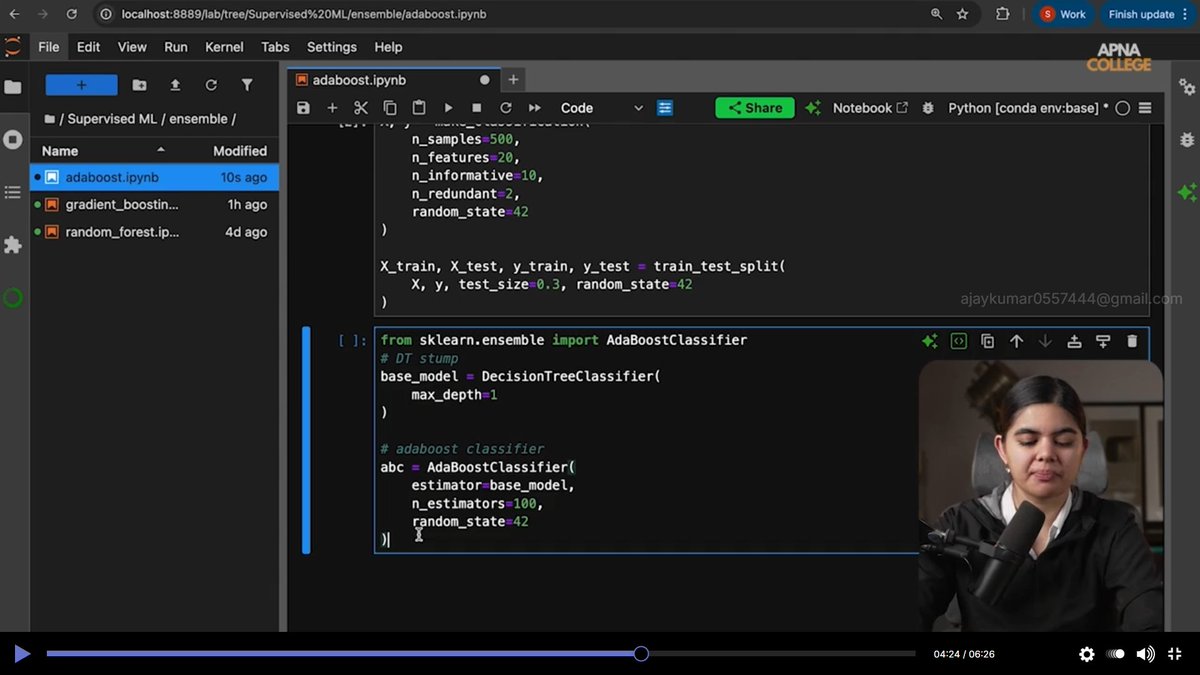Go to the ensemble breadcrumb folder

198,119
